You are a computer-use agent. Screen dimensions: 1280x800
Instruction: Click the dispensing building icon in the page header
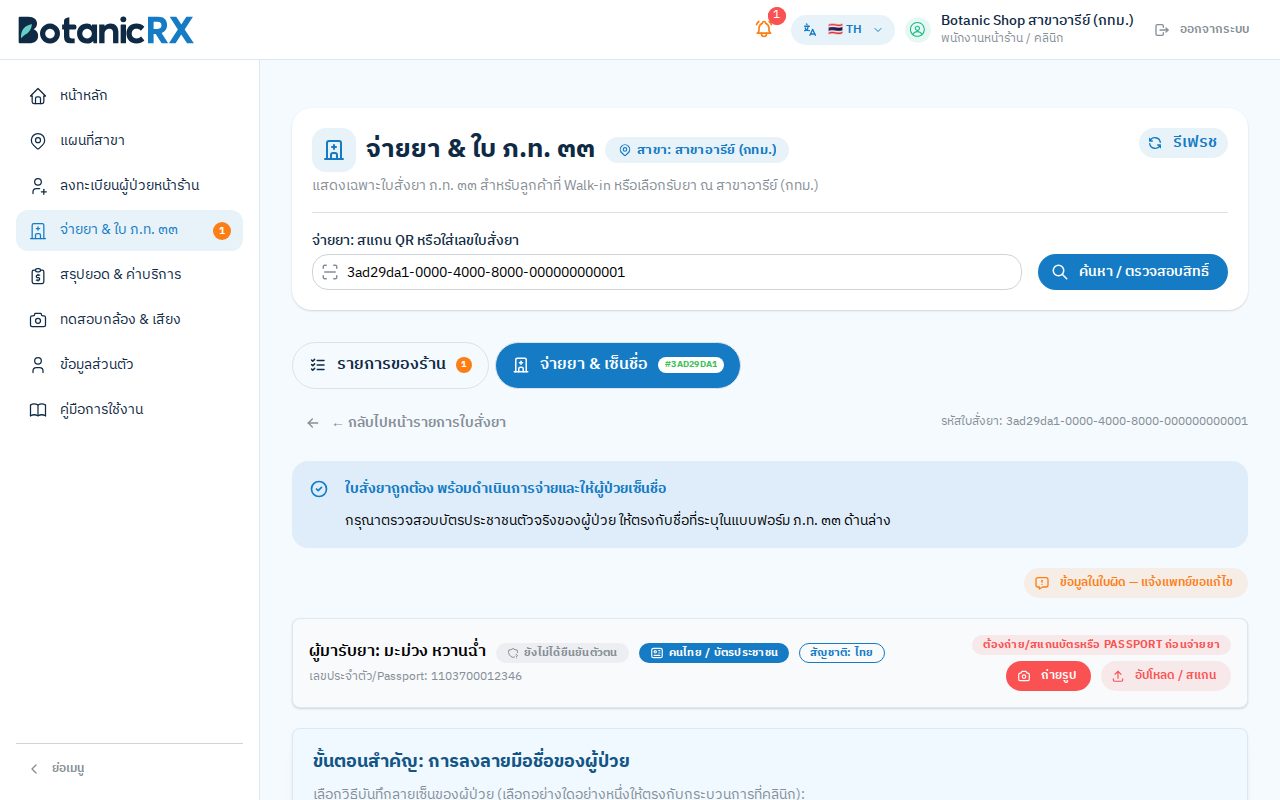tap(334, 150)
